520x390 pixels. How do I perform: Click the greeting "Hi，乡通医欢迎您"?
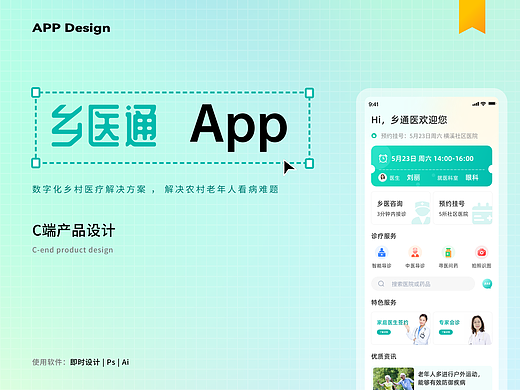409,120
